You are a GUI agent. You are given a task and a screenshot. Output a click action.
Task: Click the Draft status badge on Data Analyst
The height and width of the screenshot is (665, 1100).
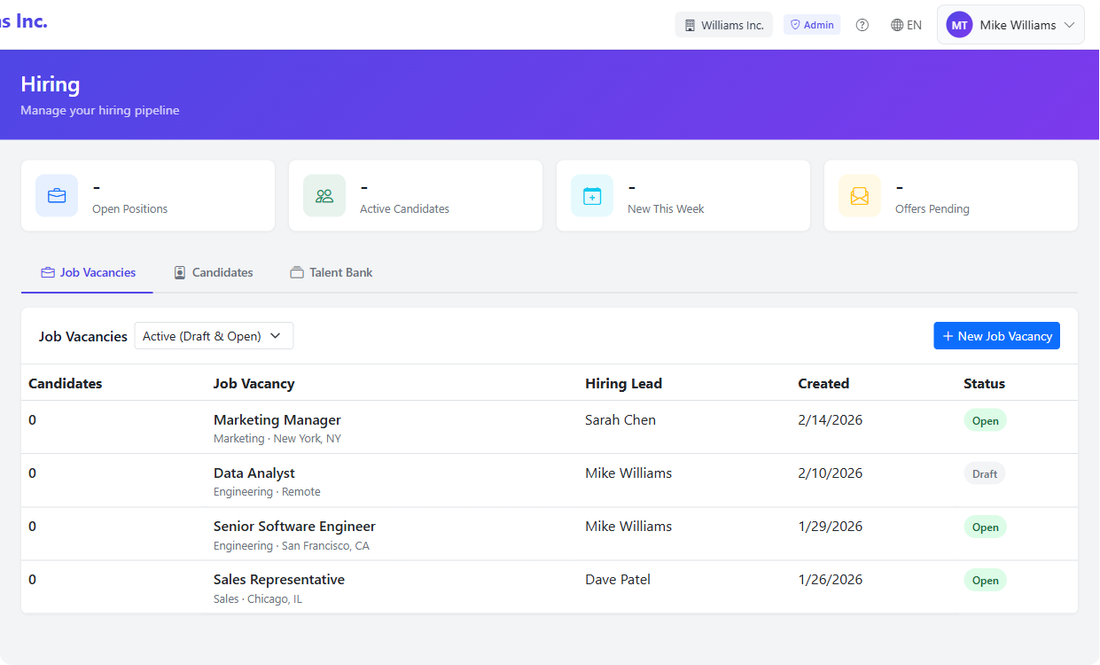tap(984, 473)
